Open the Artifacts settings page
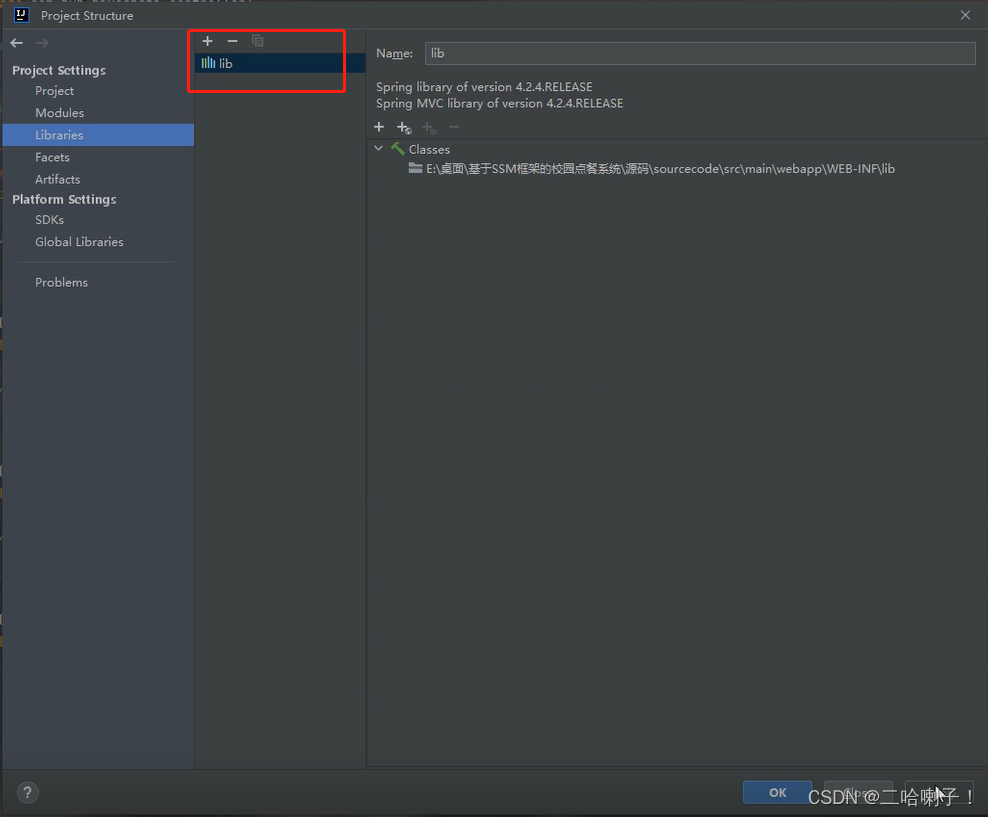 pyautogui.click(x=57, y=179)
